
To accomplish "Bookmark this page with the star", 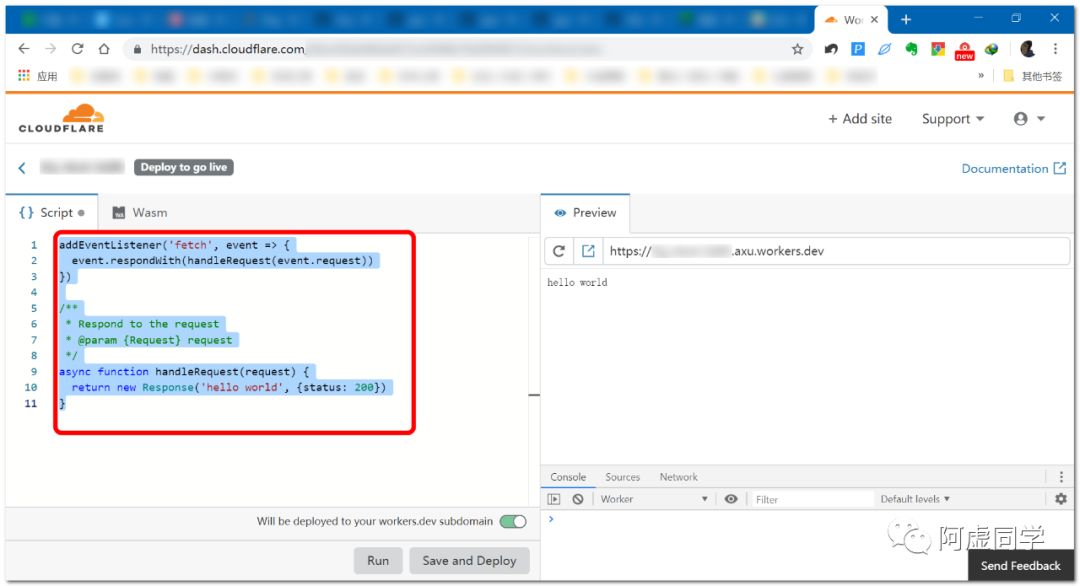I will pyautogui.click(x=797, y=49).
